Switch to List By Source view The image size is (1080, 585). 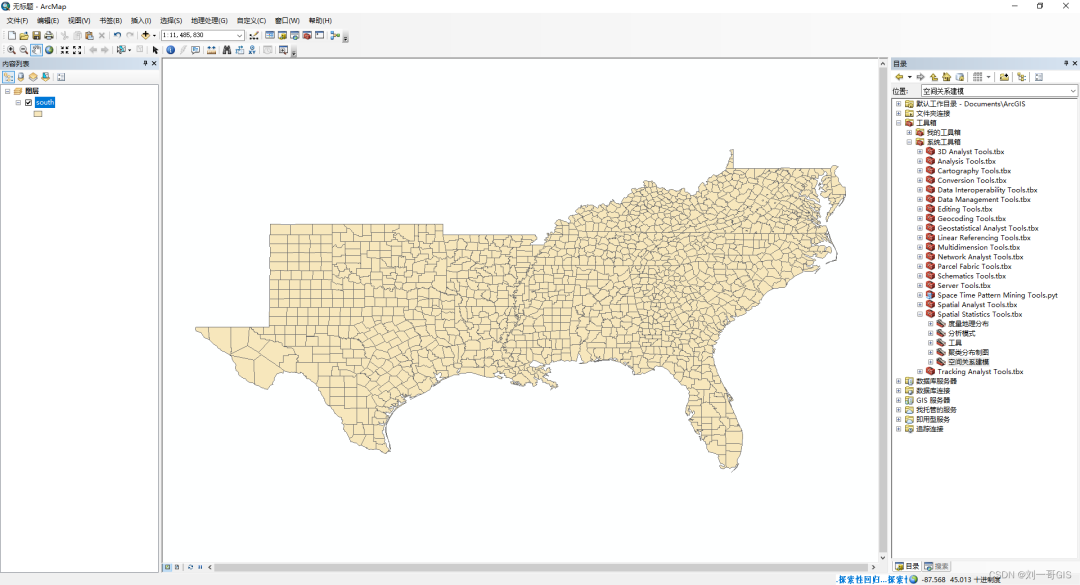(21, 77)
